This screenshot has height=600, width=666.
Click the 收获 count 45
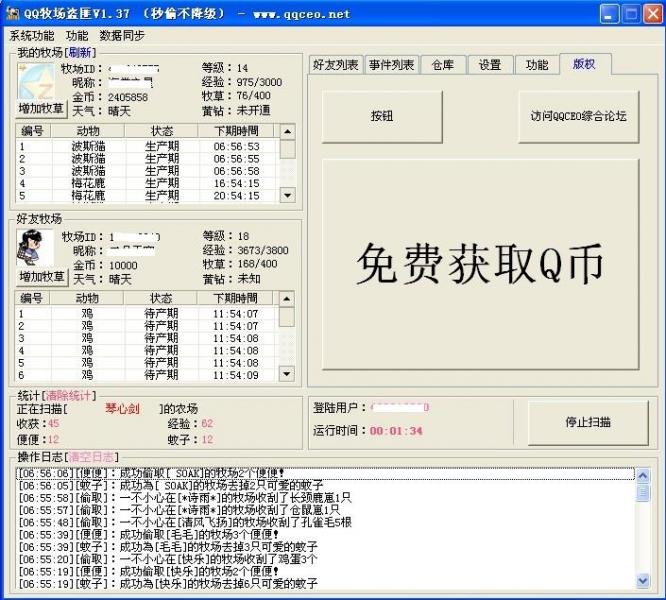[54, 423]
